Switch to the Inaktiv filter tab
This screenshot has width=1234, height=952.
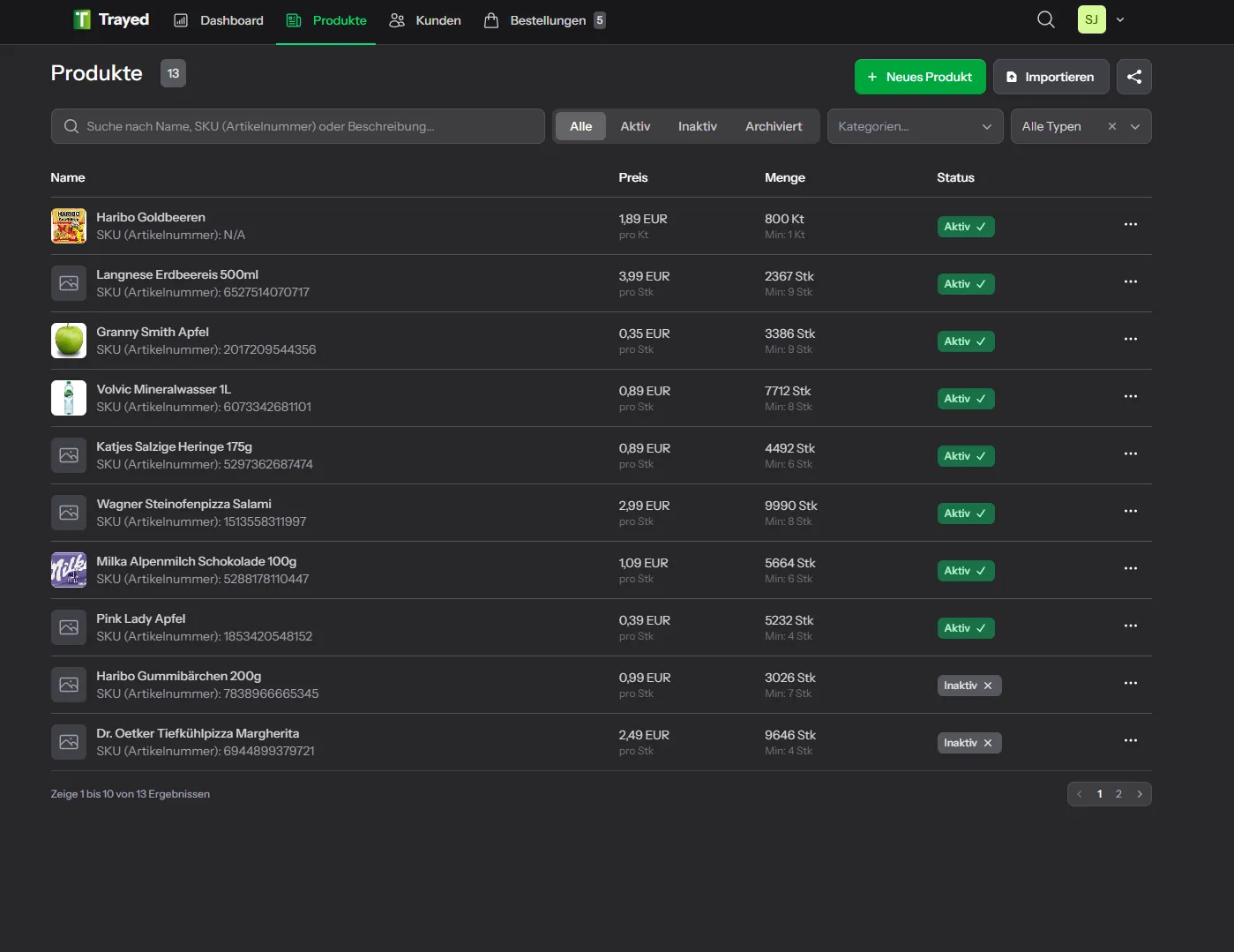[697, 126]
